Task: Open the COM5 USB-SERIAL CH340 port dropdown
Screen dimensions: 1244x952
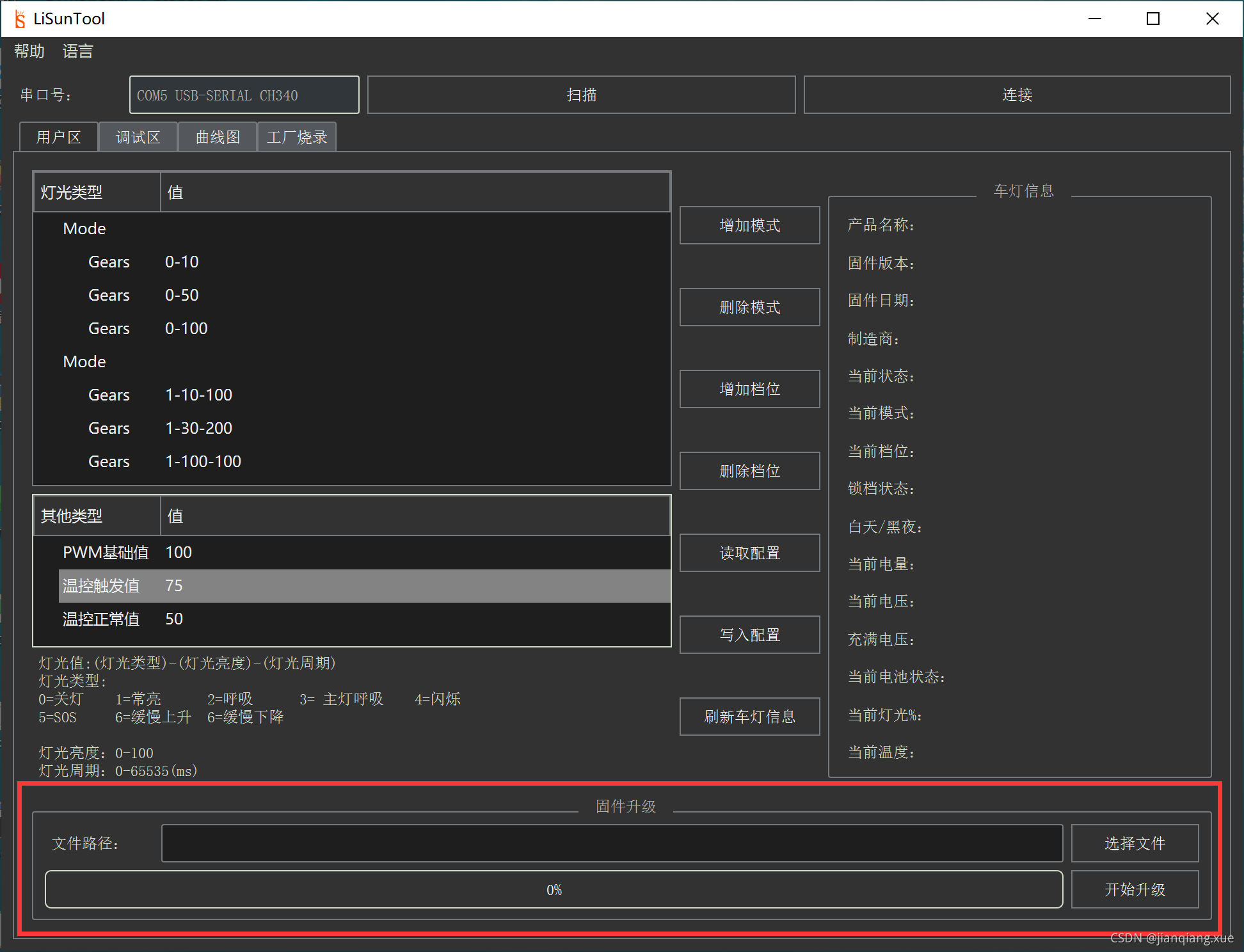Action: (244, 95)
